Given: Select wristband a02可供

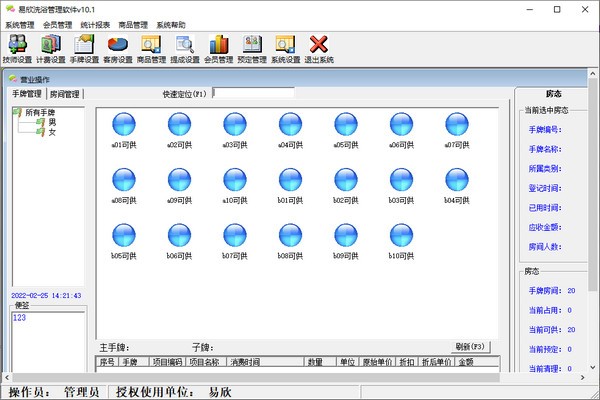Looking at the screenshot, I should point(179,130).
